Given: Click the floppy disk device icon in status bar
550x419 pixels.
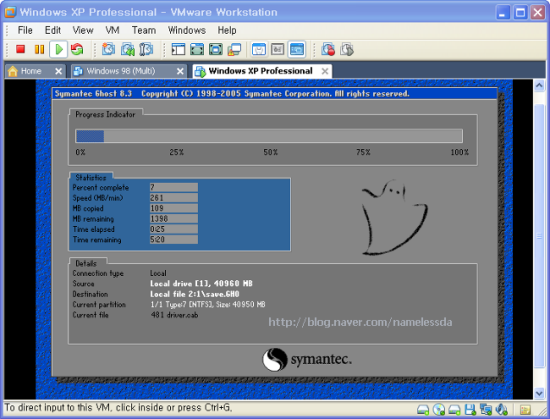Looking at the screenshot, I should (x=470, y=409).
